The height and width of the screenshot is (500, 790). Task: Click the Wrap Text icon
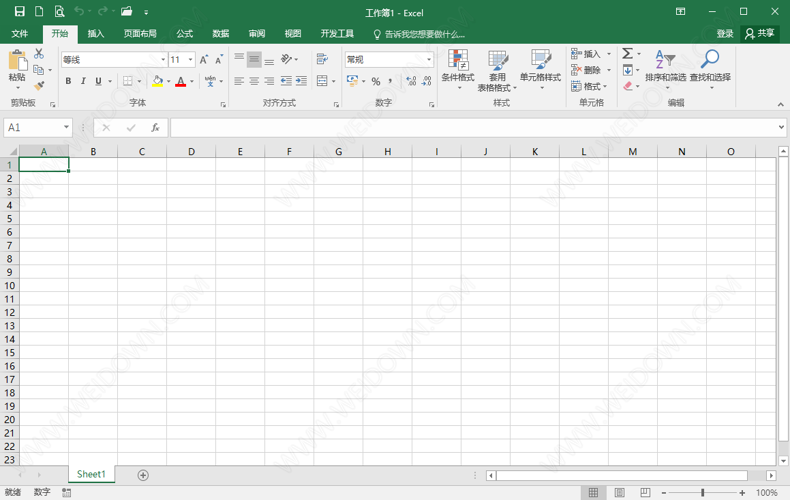coord(322,59)
